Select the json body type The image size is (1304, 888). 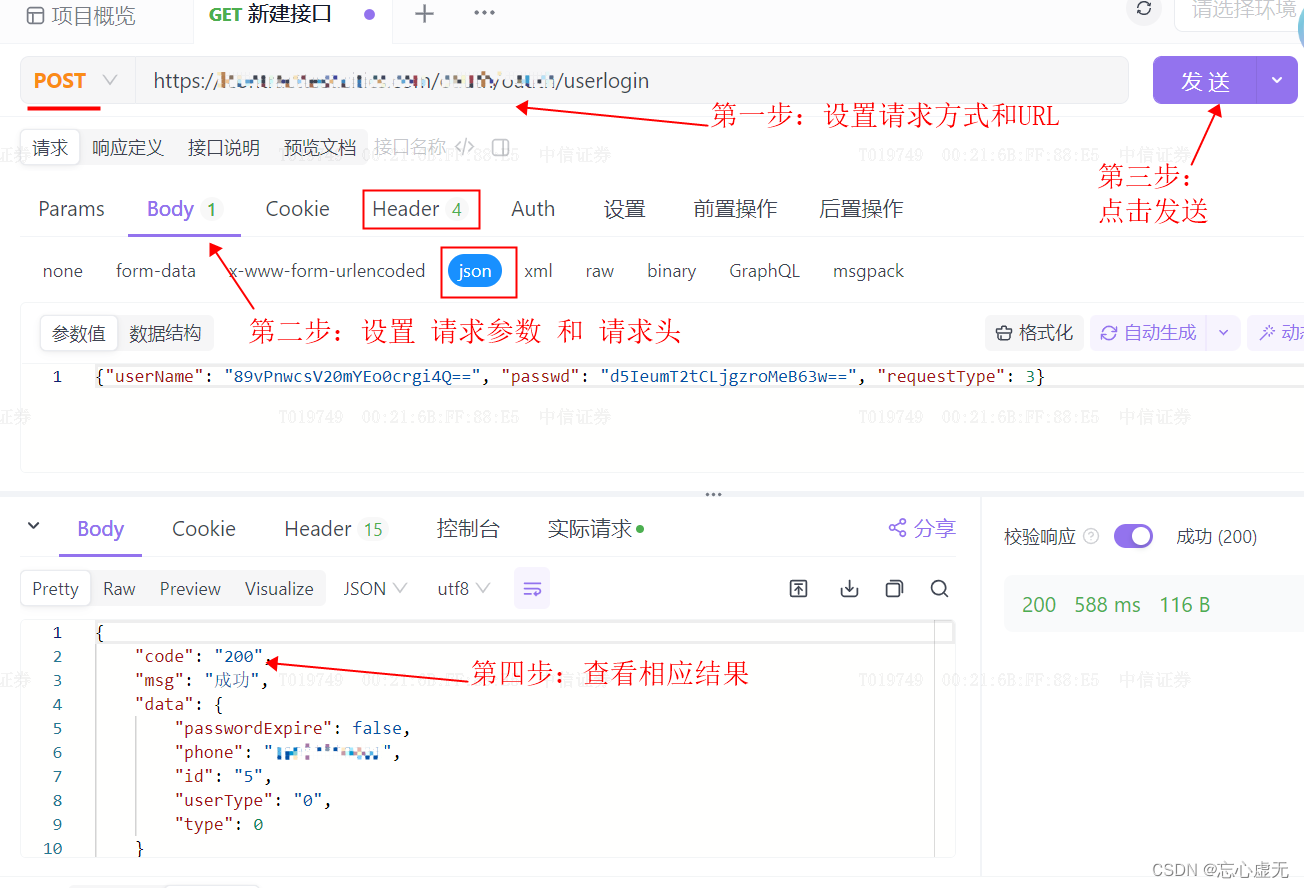(x=475, y=271)
